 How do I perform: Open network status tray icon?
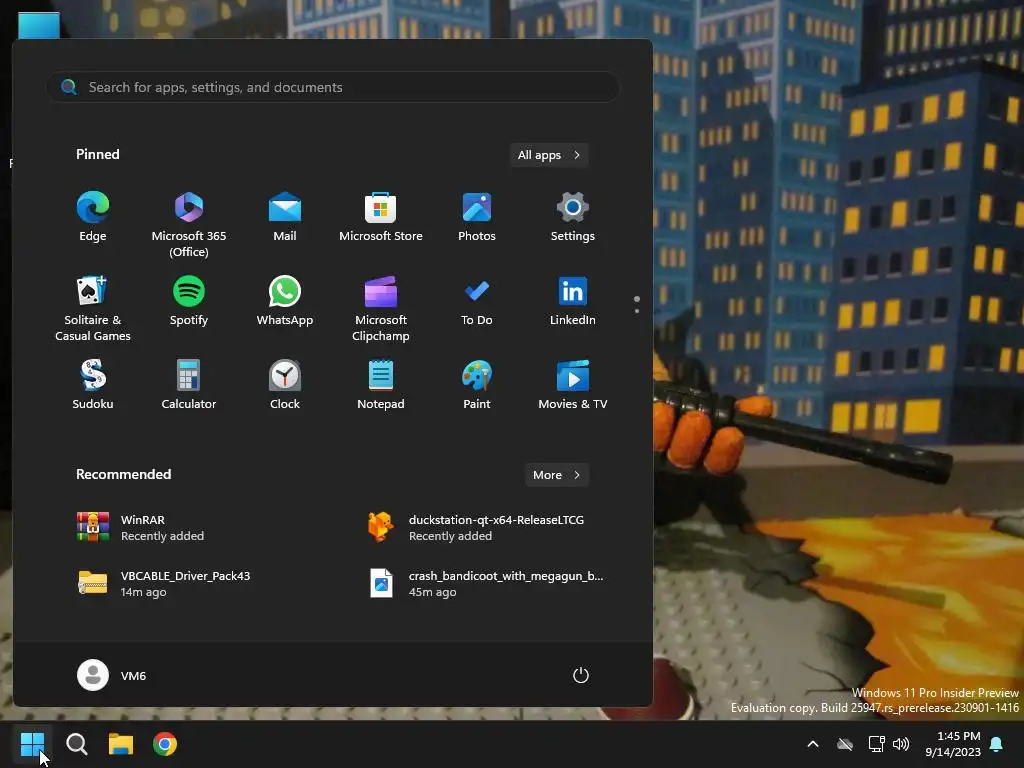click(876, 744)
